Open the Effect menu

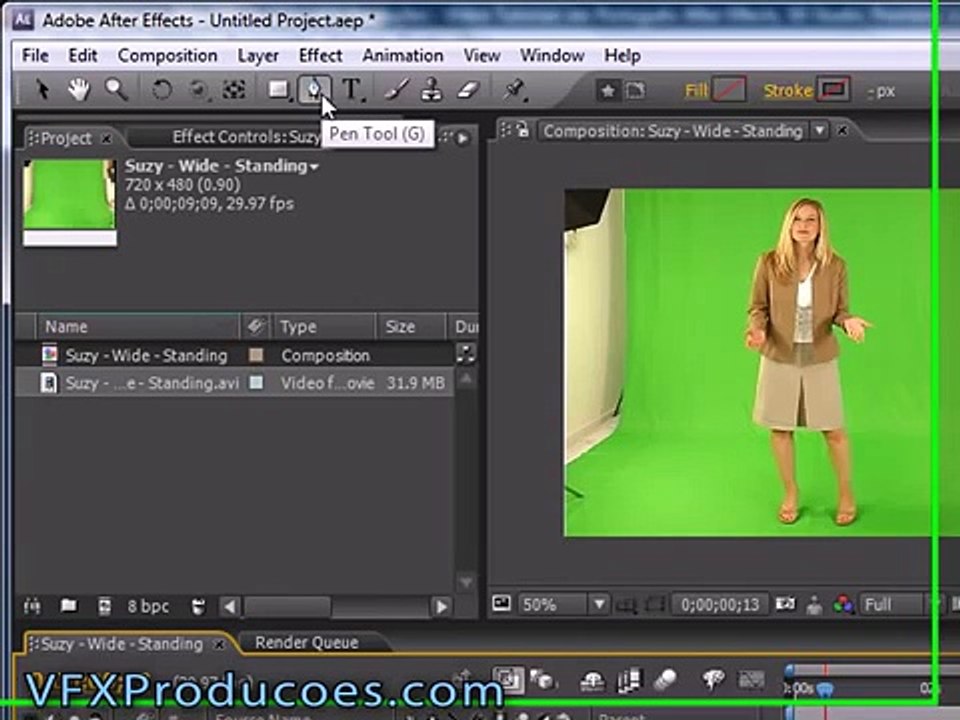tap(320, 56)
